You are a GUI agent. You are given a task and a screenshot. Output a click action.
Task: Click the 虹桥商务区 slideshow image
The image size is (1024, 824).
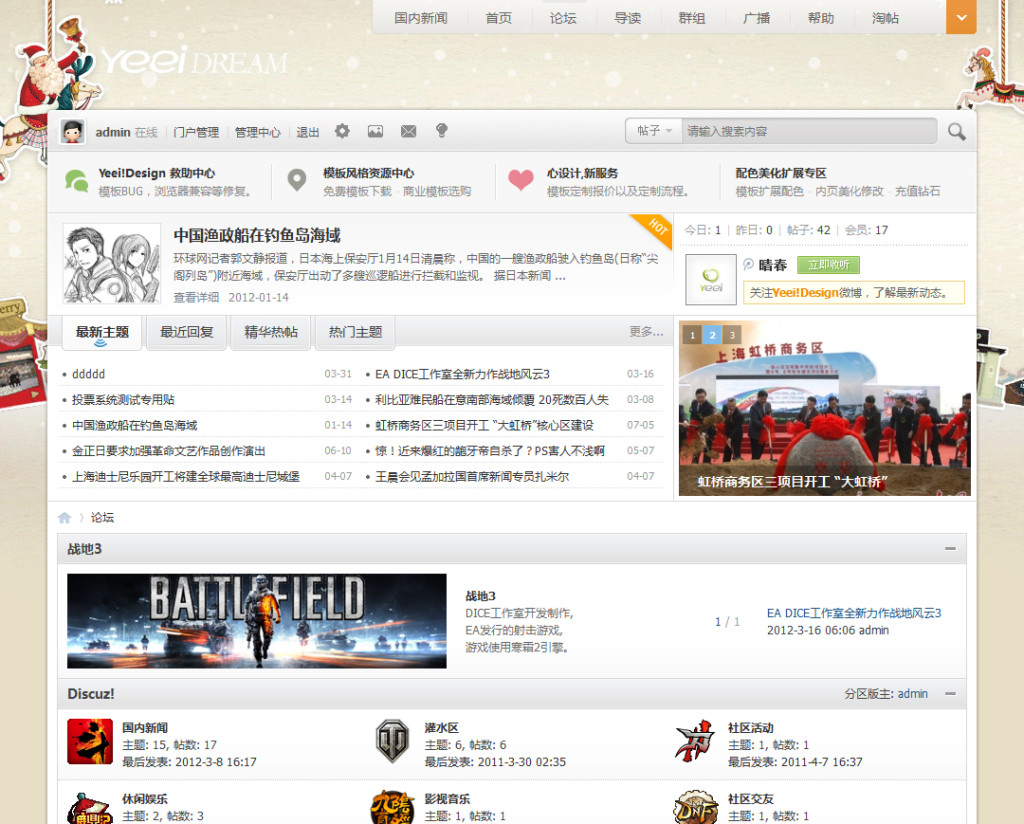(x=824, y=408)
